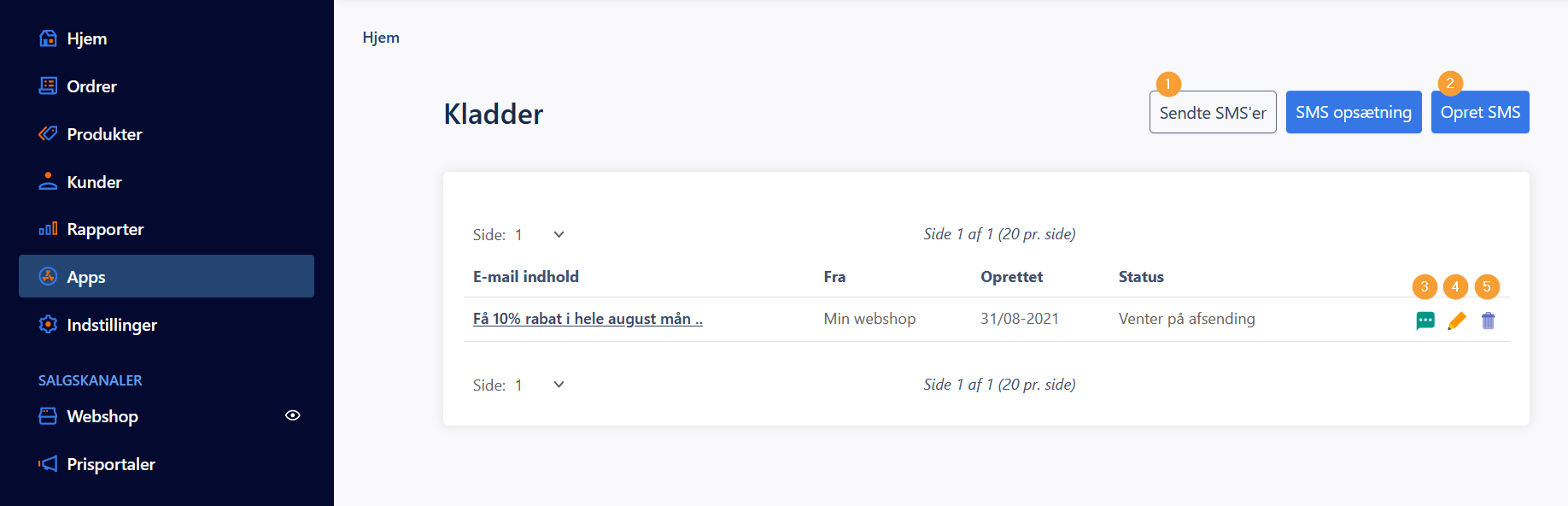Edit draft using the orange pencil icon
The image size is (1568, 506).
(1456, 321)
